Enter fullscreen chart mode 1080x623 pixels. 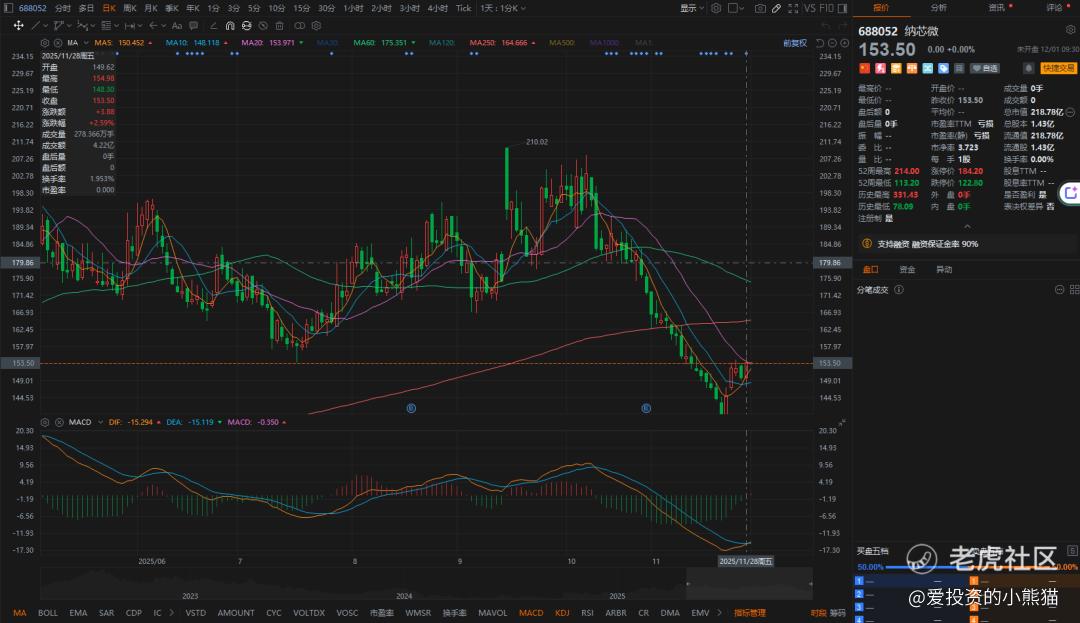click(793, 8)
